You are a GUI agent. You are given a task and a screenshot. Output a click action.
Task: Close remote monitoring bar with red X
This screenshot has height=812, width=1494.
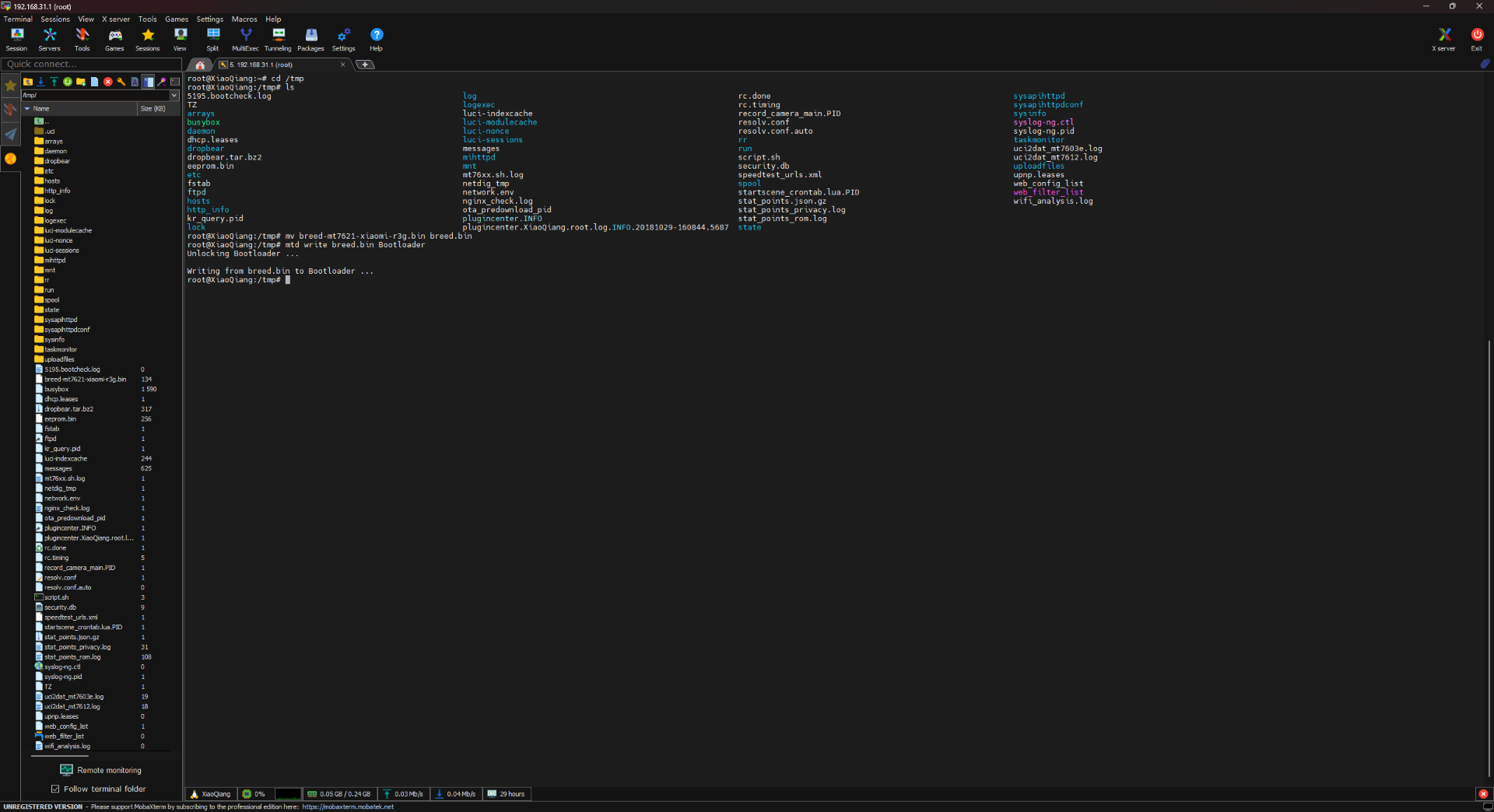click(1483, 794)
